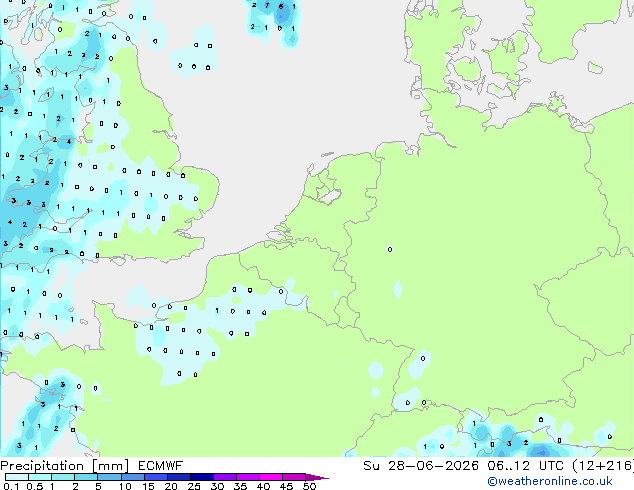The image size is (634, 490).
Task: Pick the legend swatch between 15 and 20
Action: click(155, 477)
